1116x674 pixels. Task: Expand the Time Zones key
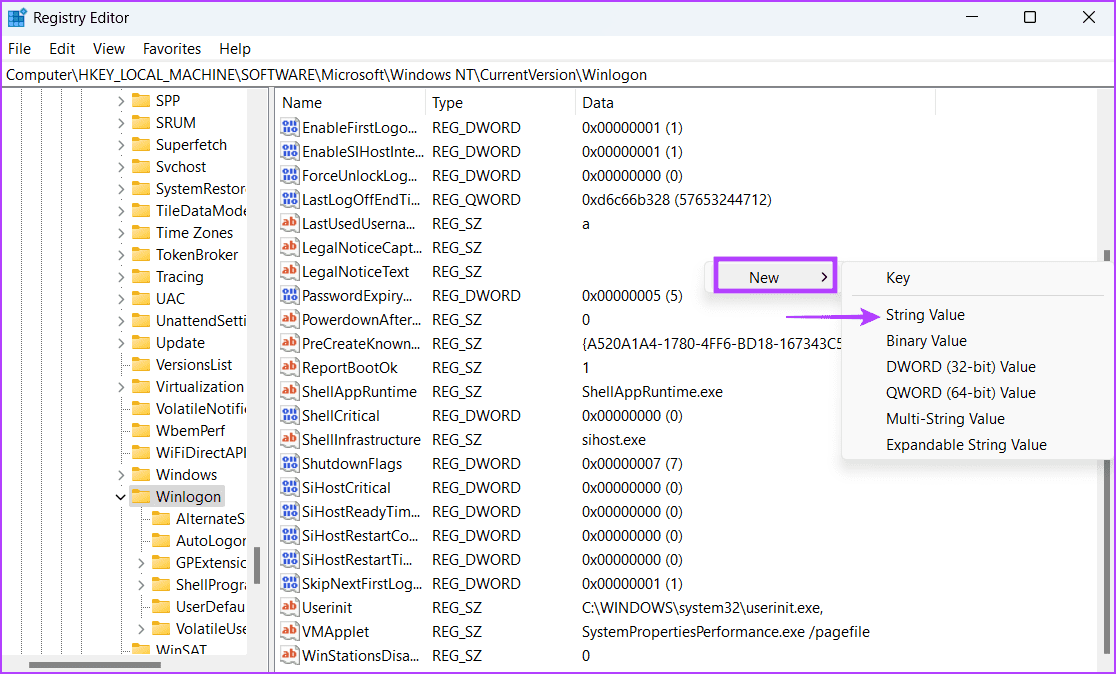pos(121,233)
